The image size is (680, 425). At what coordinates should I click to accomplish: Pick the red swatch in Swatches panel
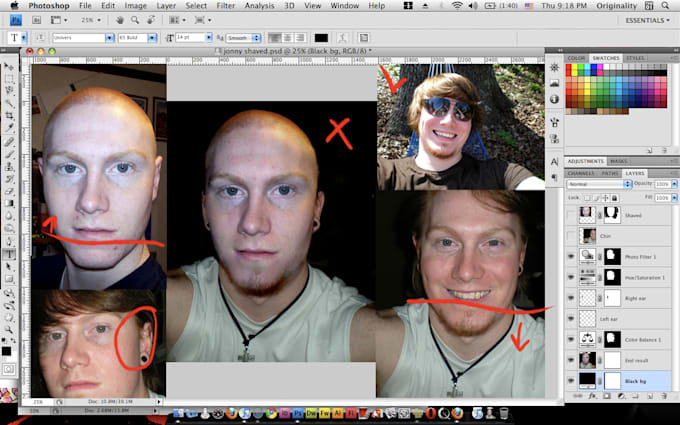click(569, 67)
